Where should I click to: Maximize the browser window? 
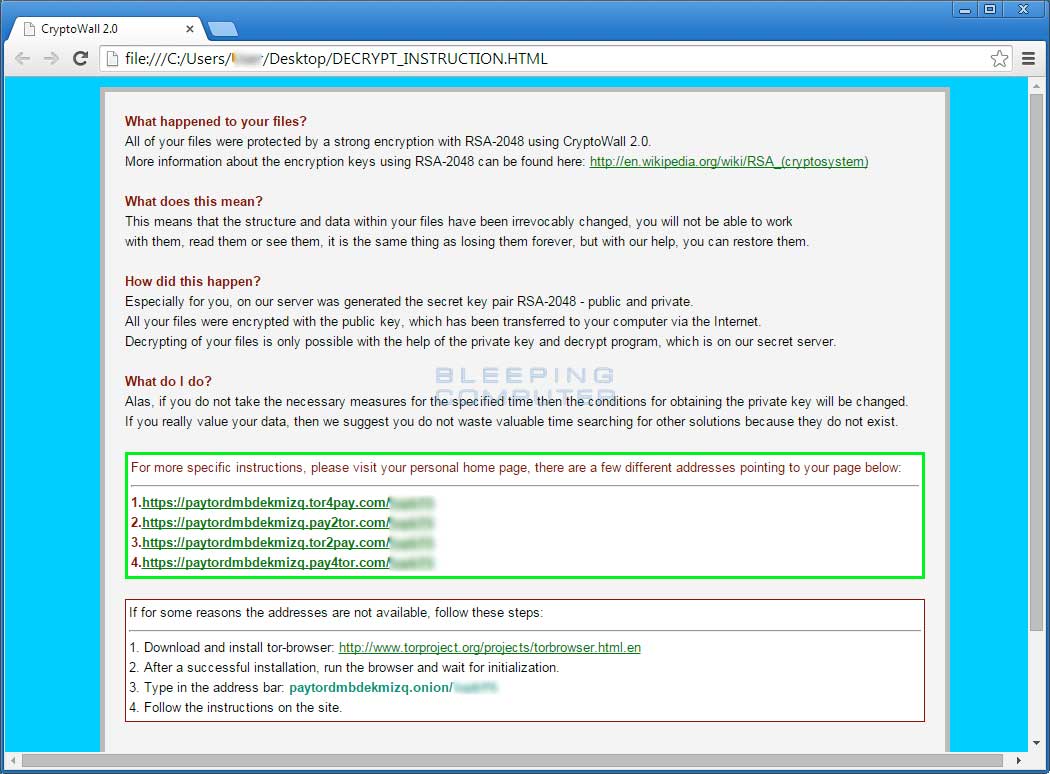pyautogui.click(x=990, y=9)
